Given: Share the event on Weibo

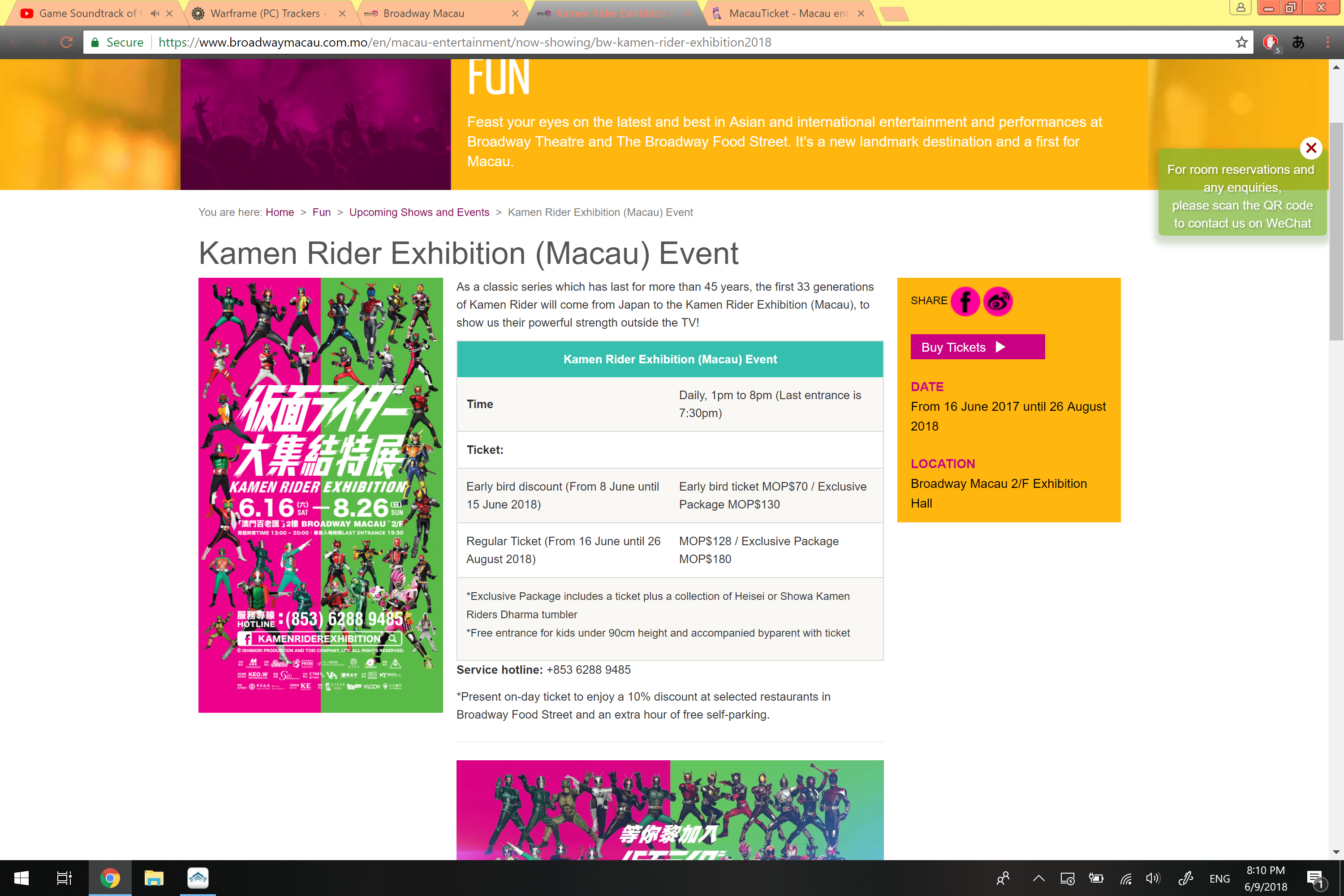Looking at the screenshot, I should 998,301.
